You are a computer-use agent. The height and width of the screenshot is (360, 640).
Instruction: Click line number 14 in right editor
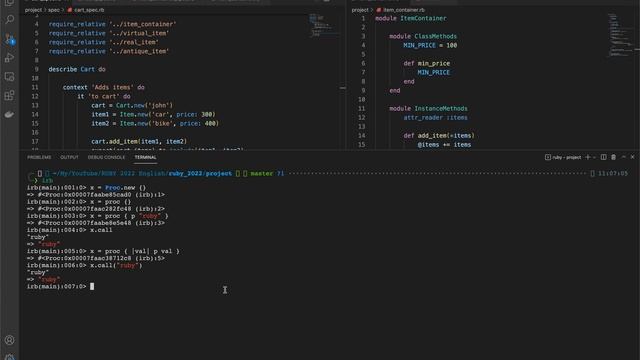[x=362, y=136]
